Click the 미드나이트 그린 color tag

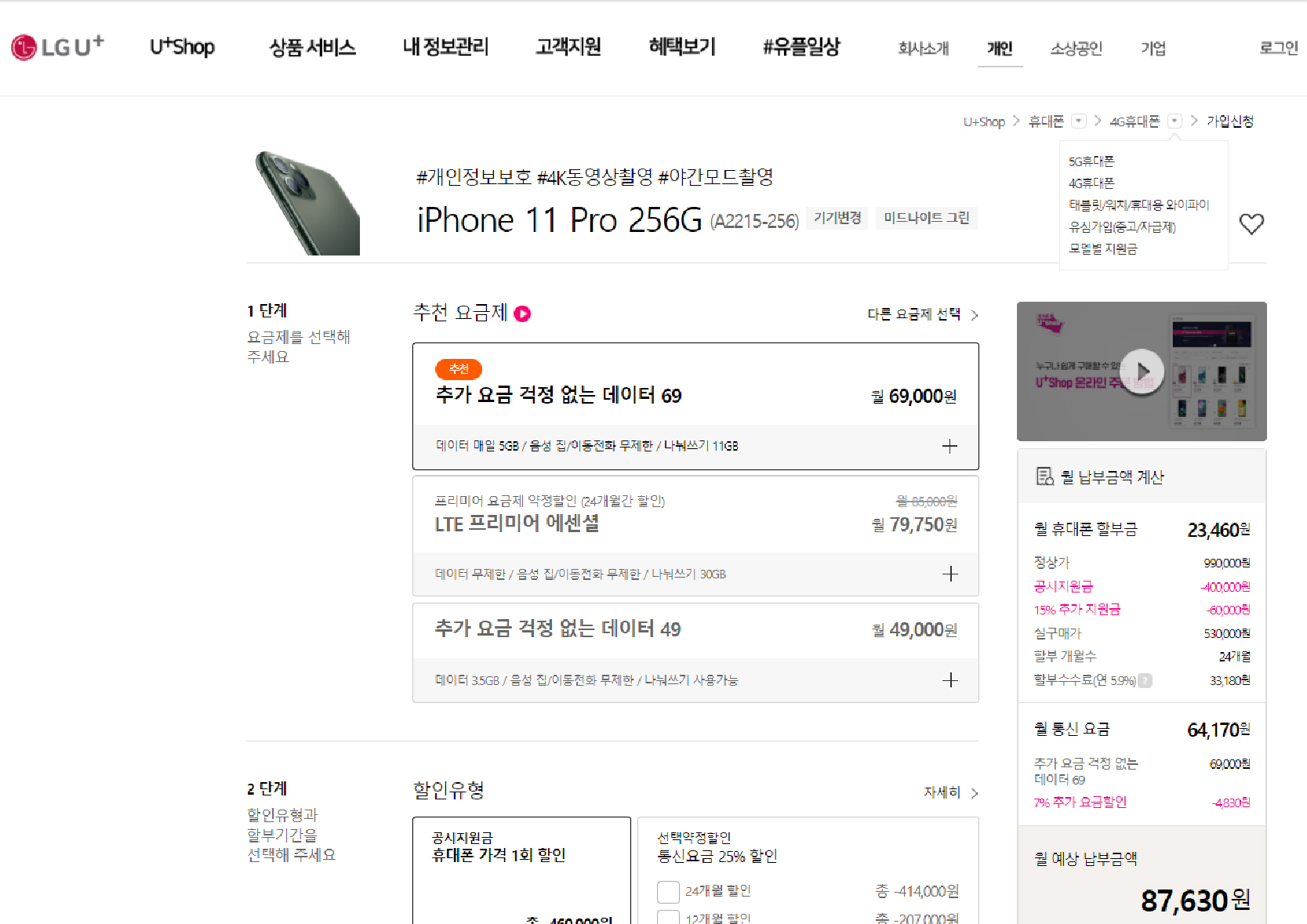(x=927, y=218)
